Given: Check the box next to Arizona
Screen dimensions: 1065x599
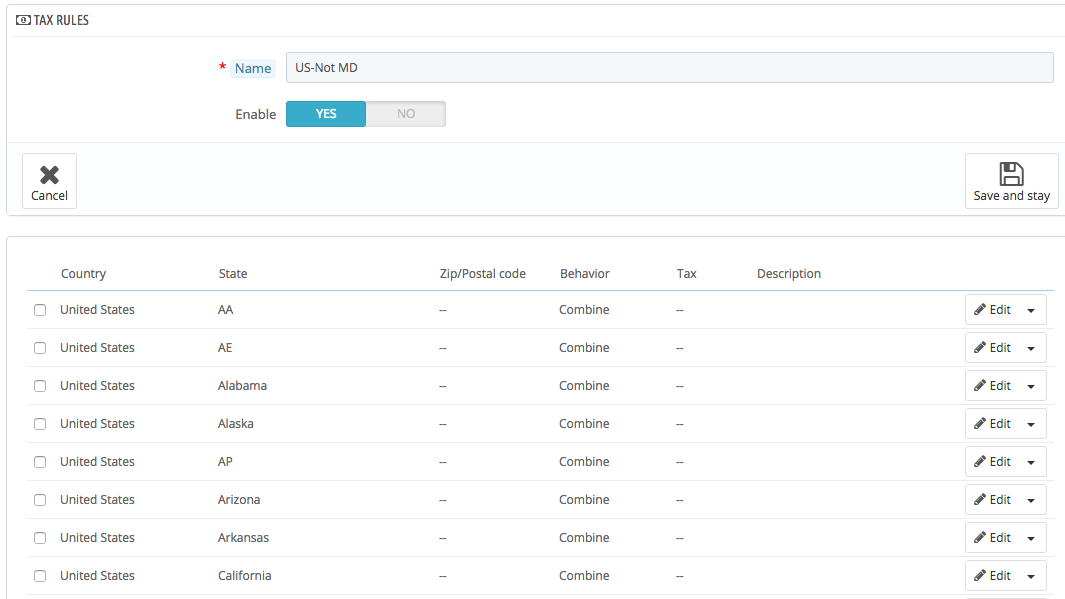Looking at the screenshot, I should tap(40, 500).
